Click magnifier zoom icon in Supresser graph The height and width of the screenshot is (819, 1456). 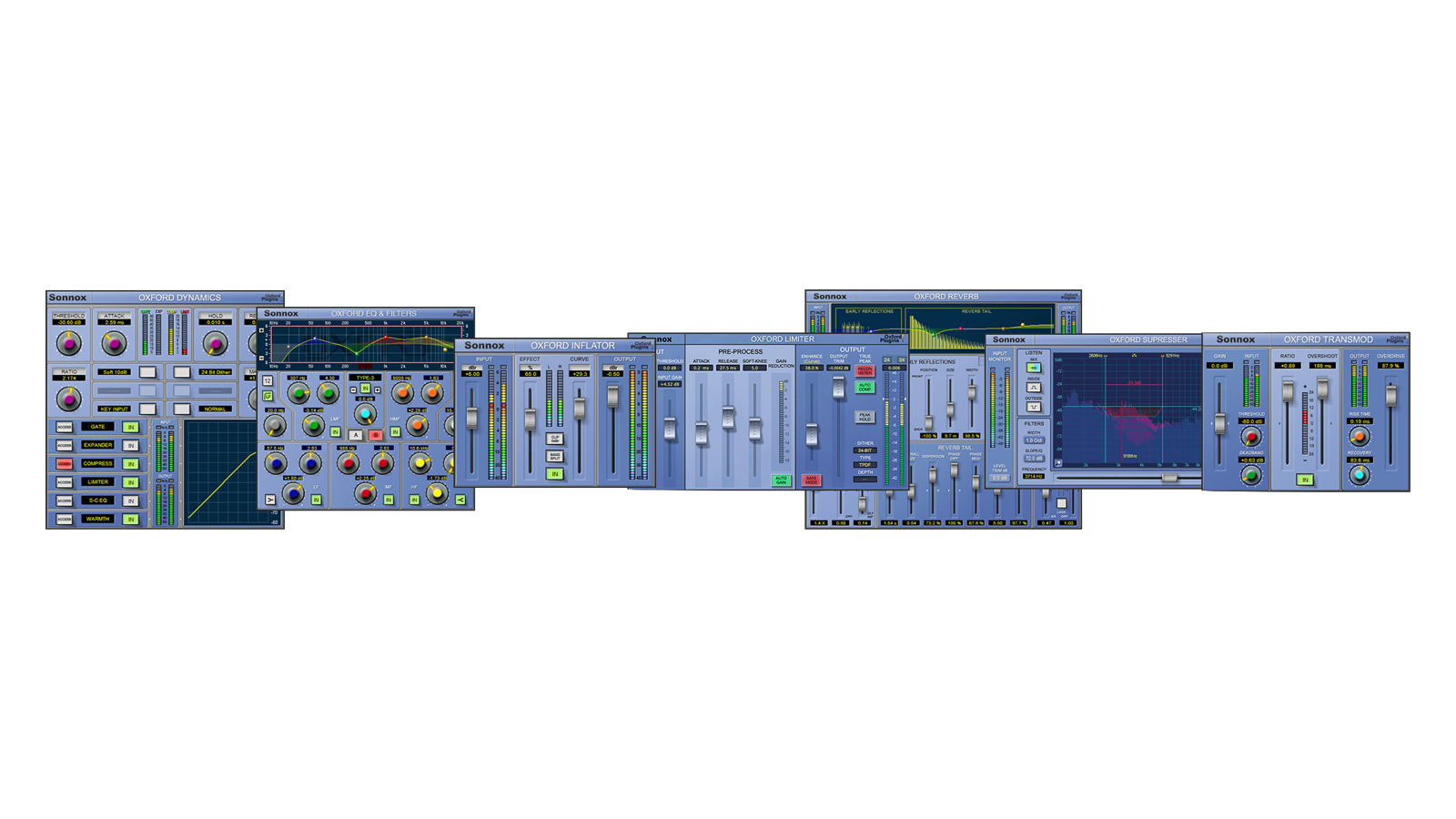1058,463
